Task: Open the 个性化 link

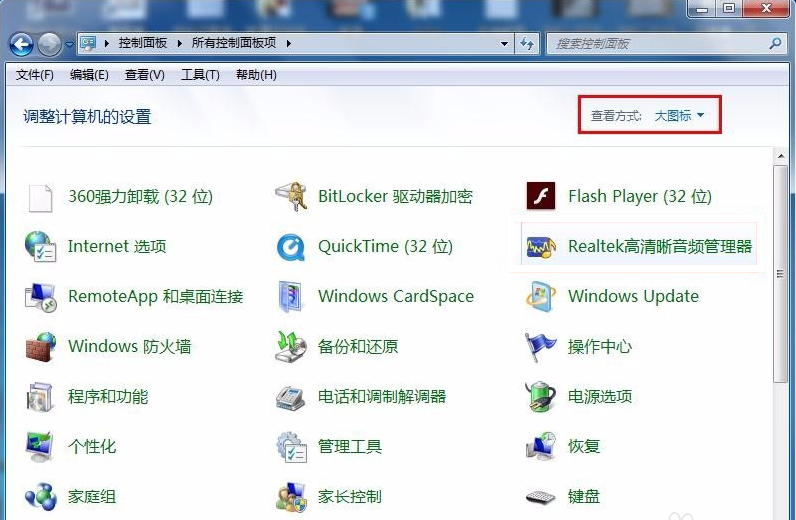Action: [92, 447]
